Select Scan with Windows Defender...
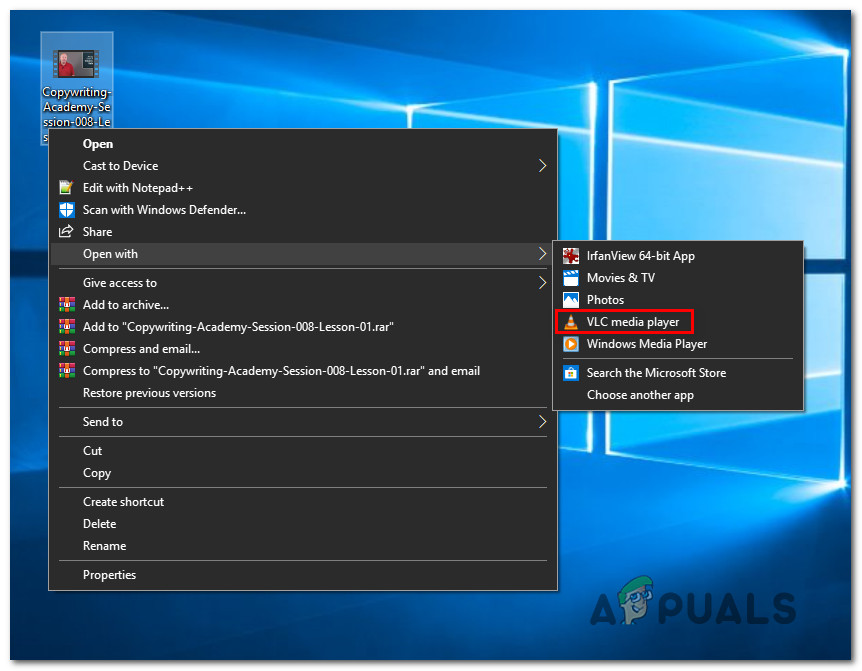The image size is (862, 671). tap(303, 209)
